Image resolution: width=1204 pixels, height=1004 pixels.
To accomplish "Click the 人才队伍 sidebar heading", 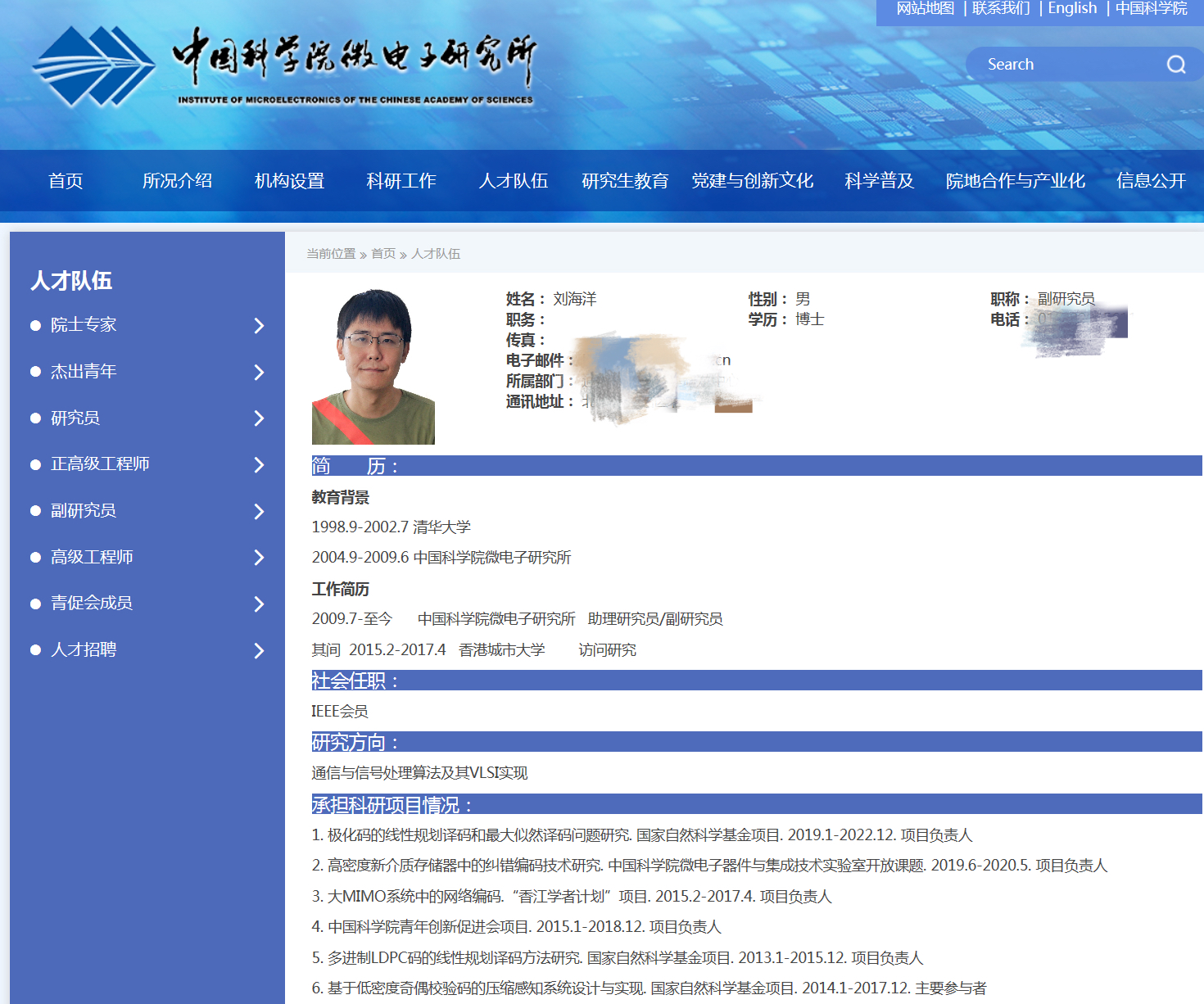I will pyautogui.click(x=71, y=281).
